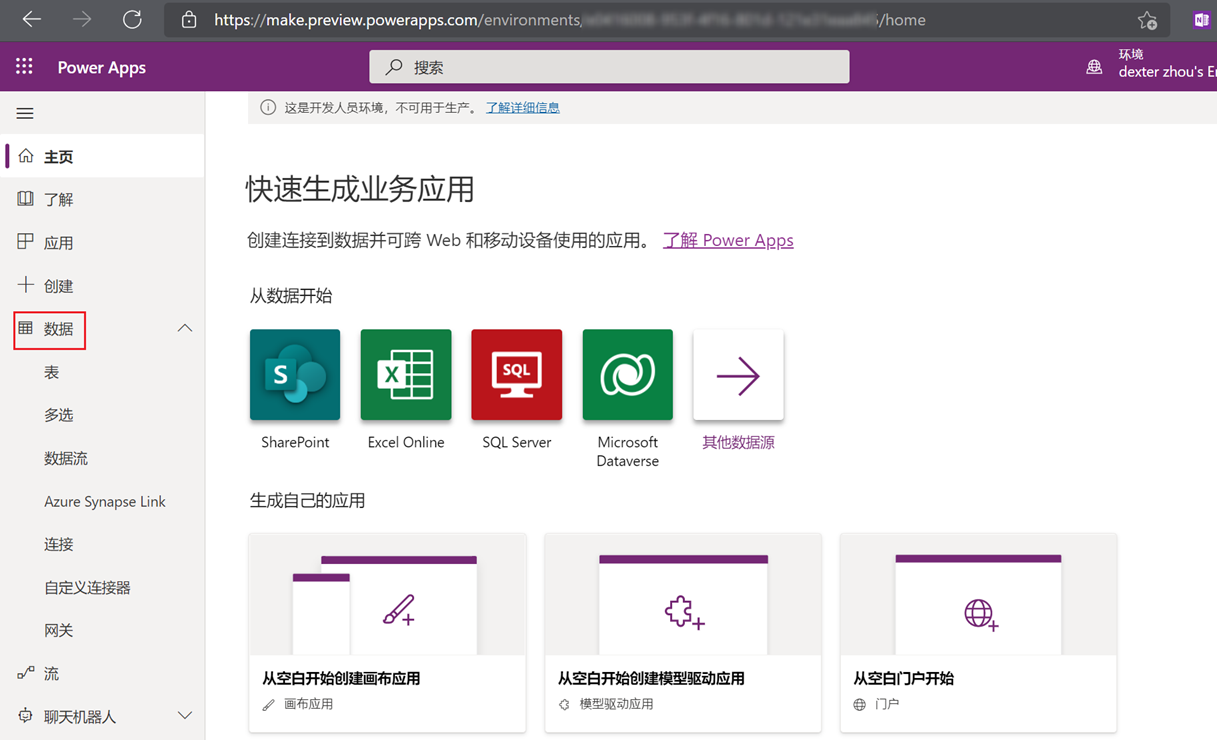Click the home icon in sidebar
The width and height of the screenshot is (1217, 740).
26,156
